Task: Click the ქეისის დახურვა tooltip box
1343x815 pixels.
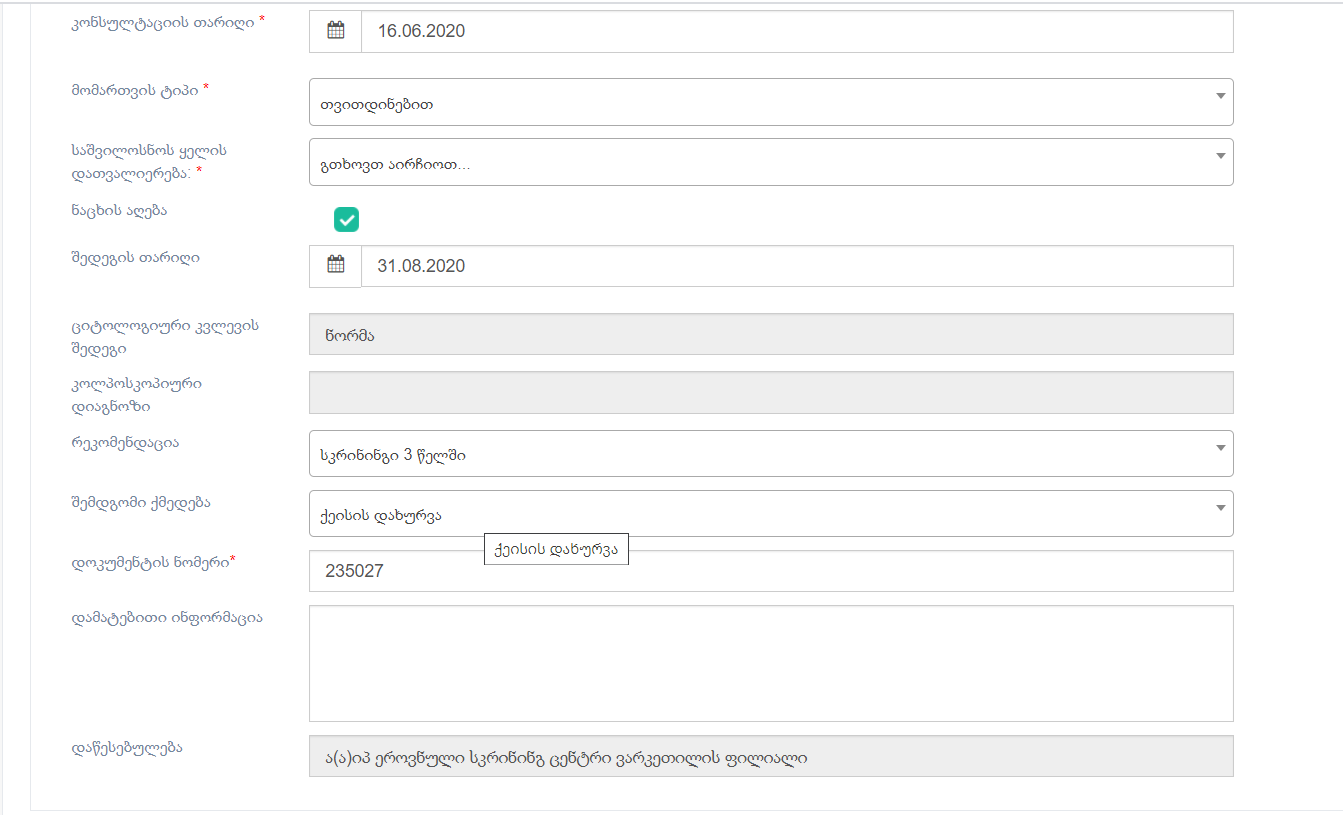Action: tap(556, 549)
